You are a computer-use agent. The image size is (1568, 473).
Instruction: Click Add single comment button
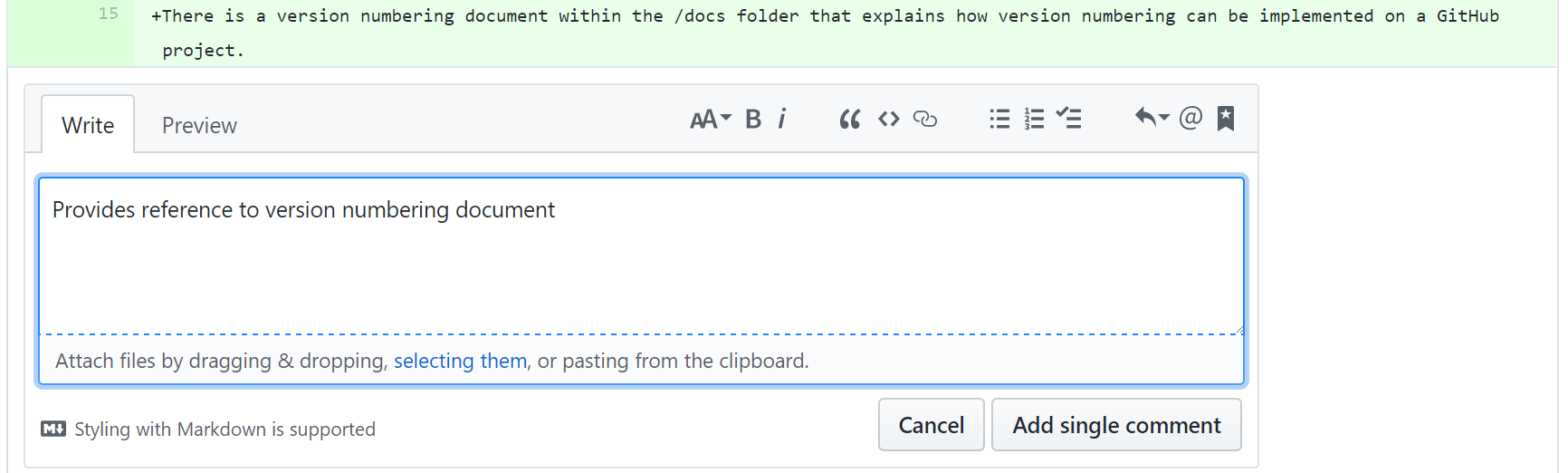coord(1116,425)
